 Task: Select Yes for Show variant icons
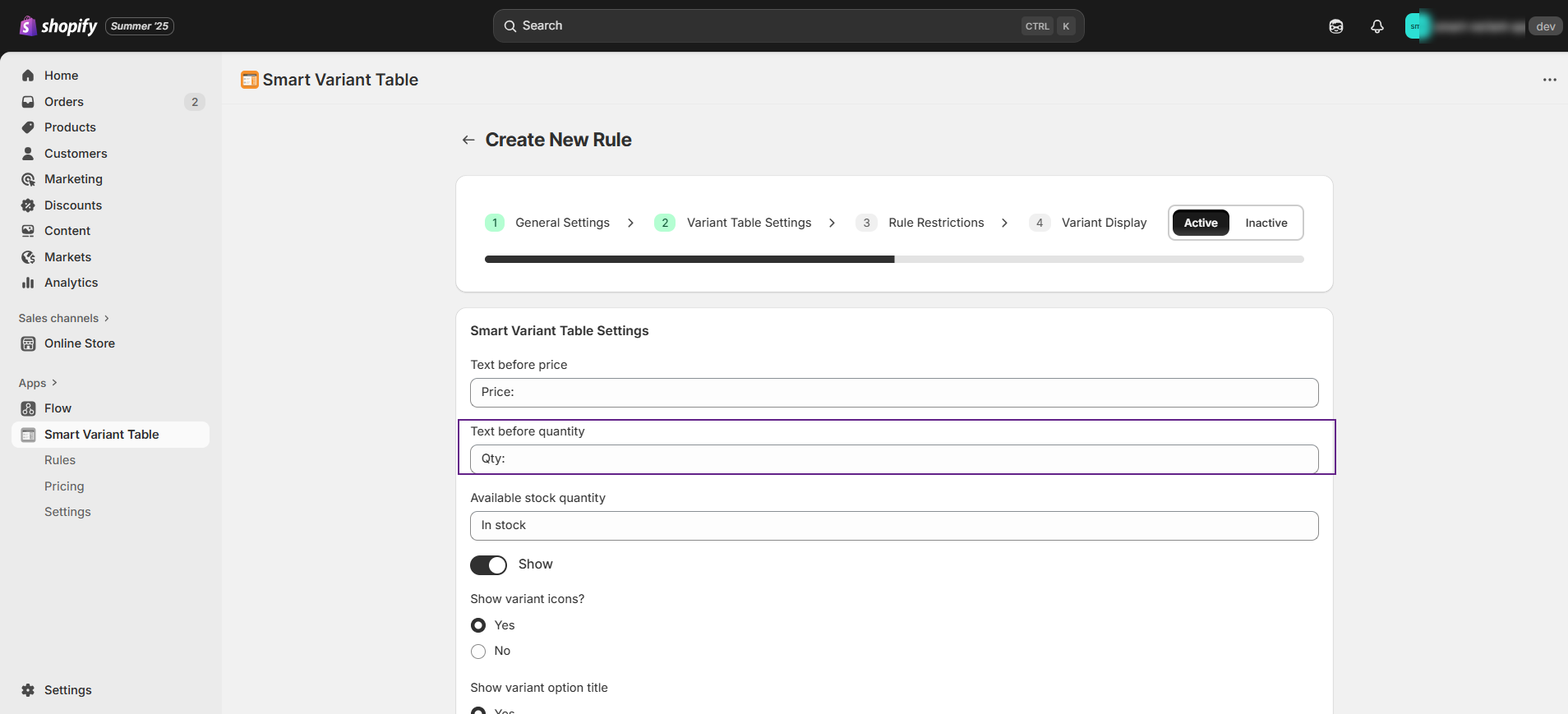[478, 625]
